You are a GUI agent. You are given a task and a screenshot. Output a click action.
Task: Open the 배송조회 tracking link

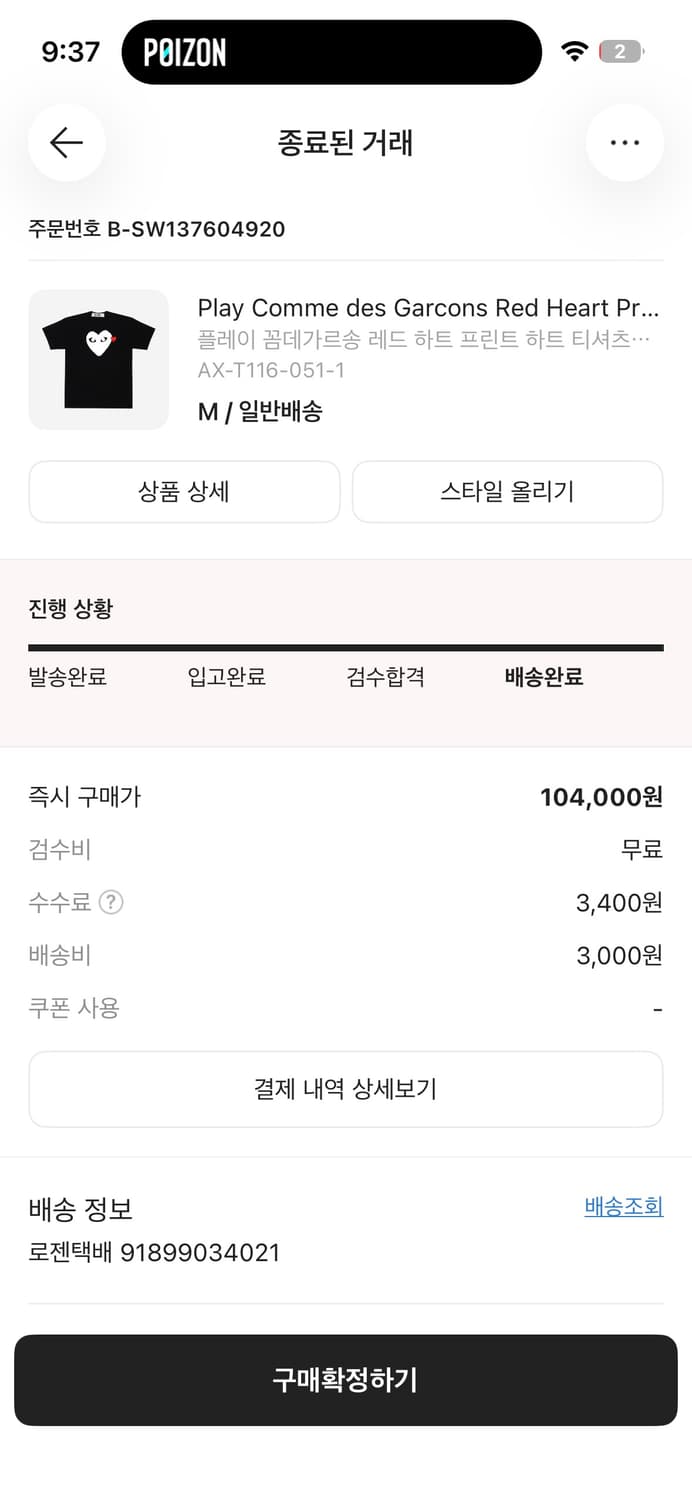coord(624,1207)
